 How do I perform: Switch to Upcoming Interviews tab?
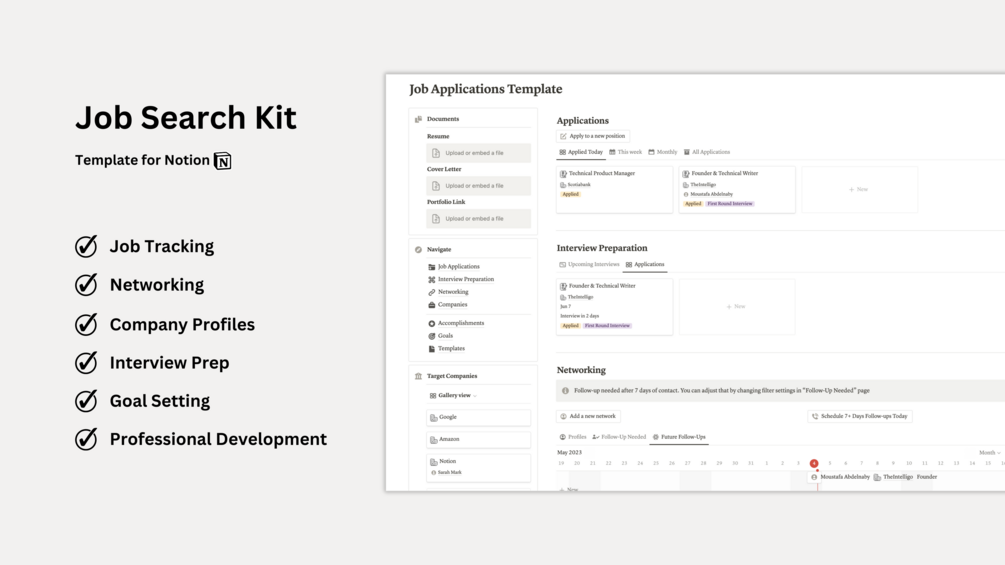(589, 265)
